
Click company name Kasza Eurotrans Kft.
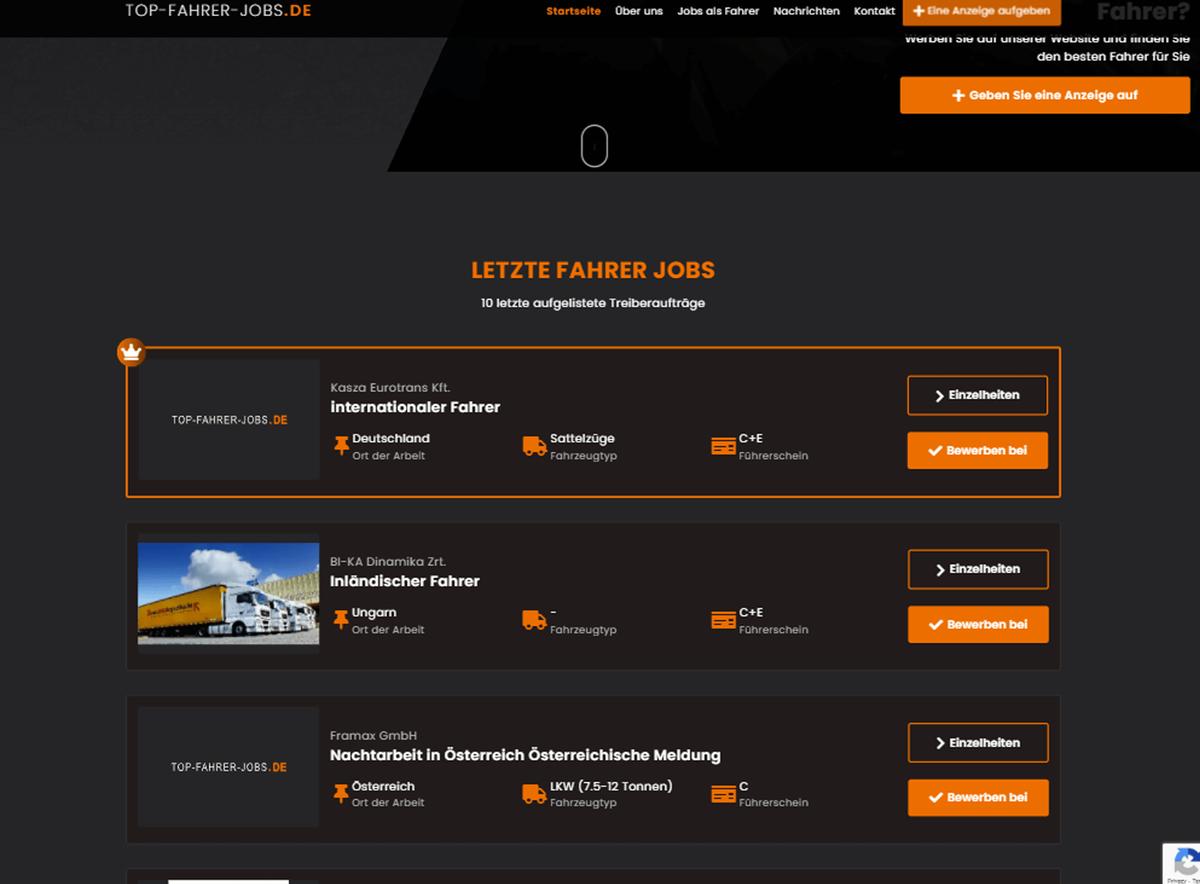[x=390, y=388]
